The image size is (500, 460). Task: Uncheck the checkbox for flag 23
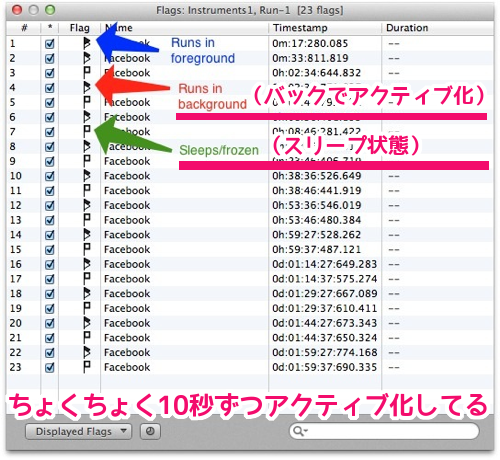pos(50,367)
